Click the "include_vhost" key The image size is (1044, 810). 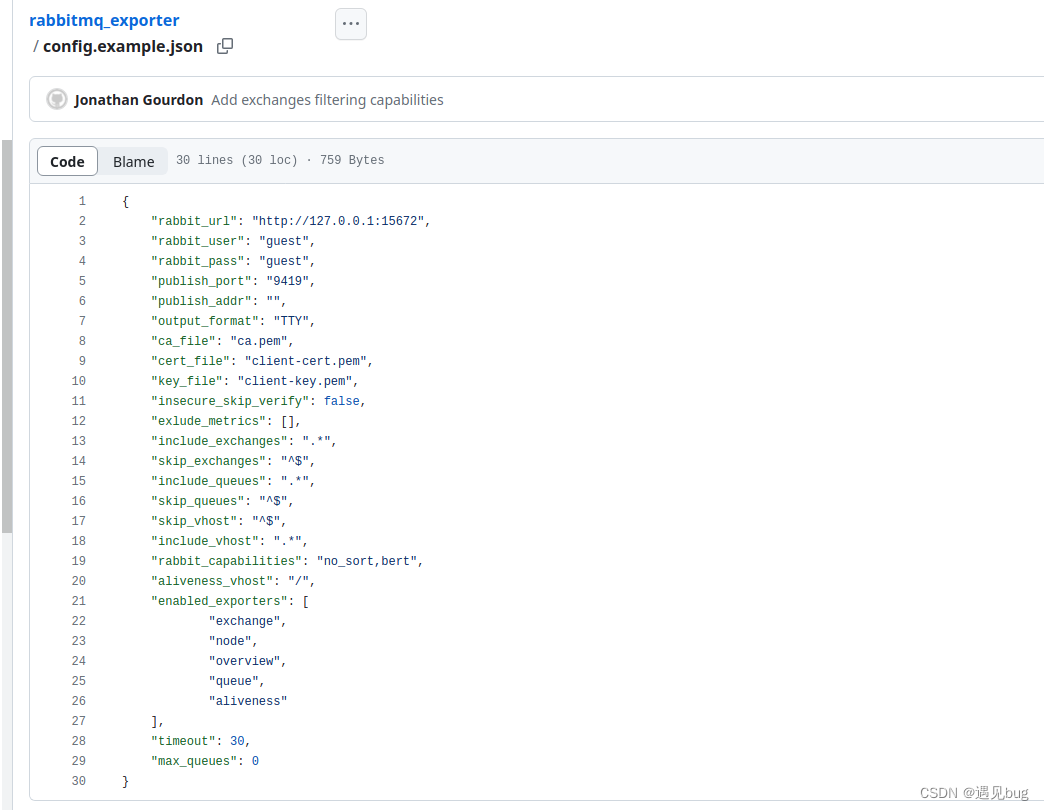click(204, 540)
